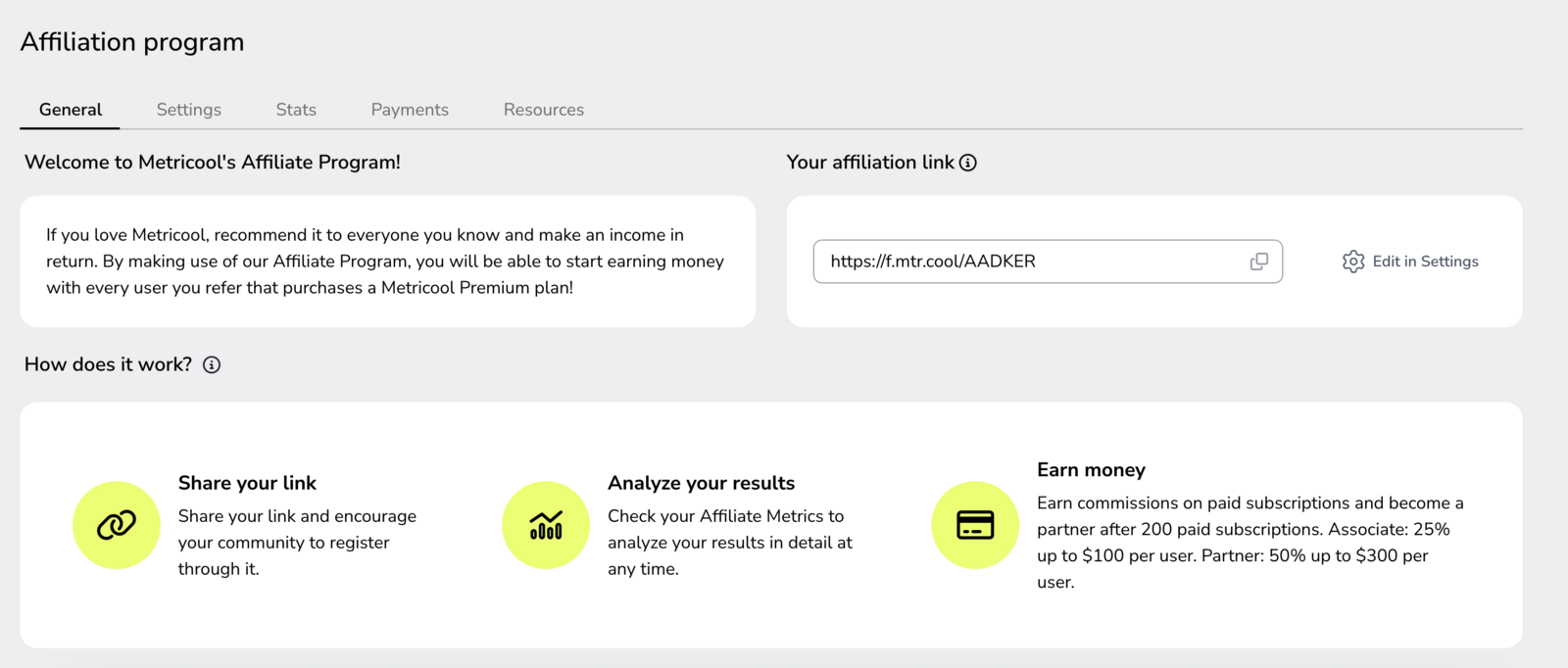Click the info icon beside Your affiliation link
This screenshot has width=1568, height=668.
968,163
